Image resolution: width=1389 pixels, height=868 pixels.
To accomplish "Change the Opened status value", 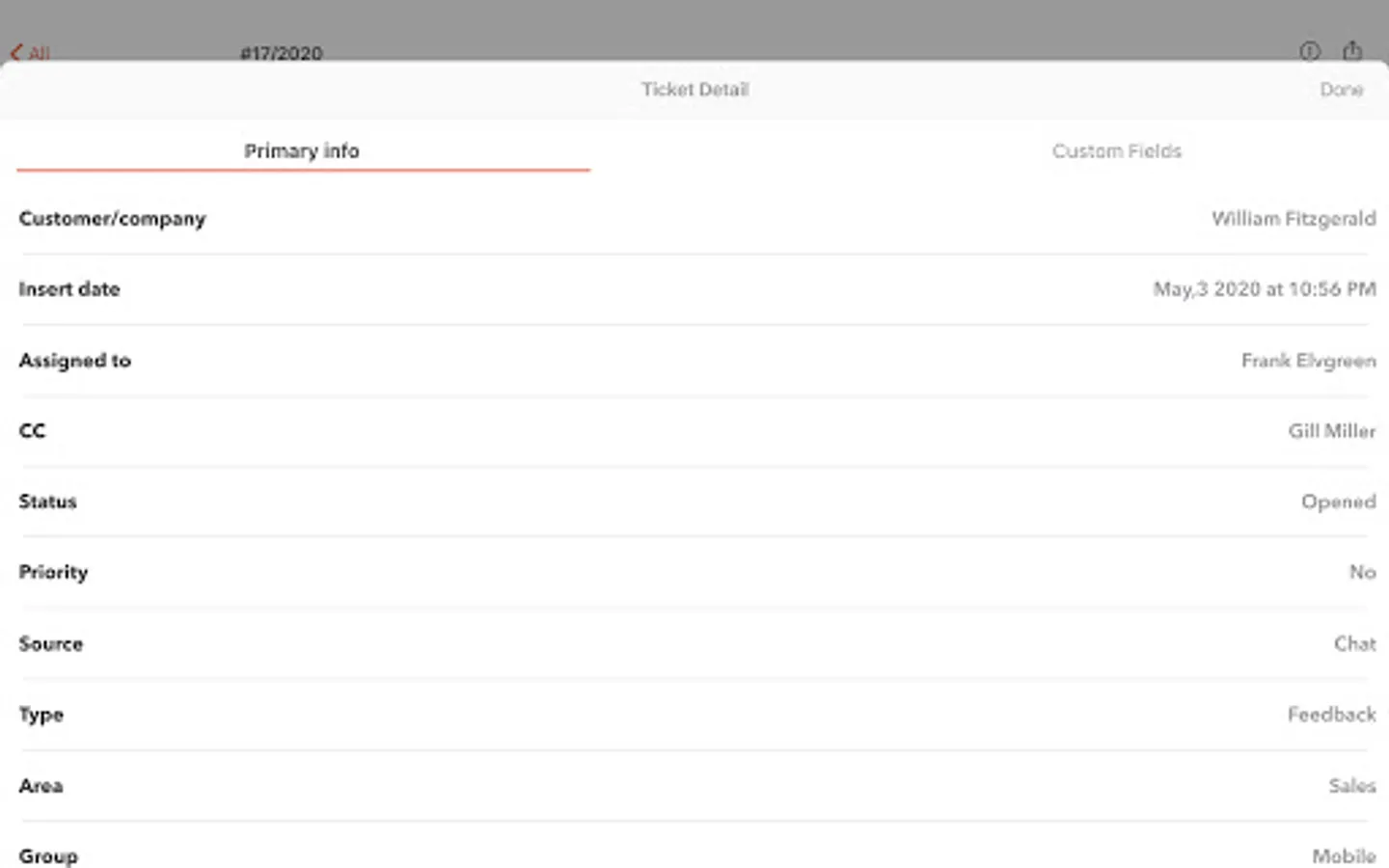I will [x=1338, y=502].
